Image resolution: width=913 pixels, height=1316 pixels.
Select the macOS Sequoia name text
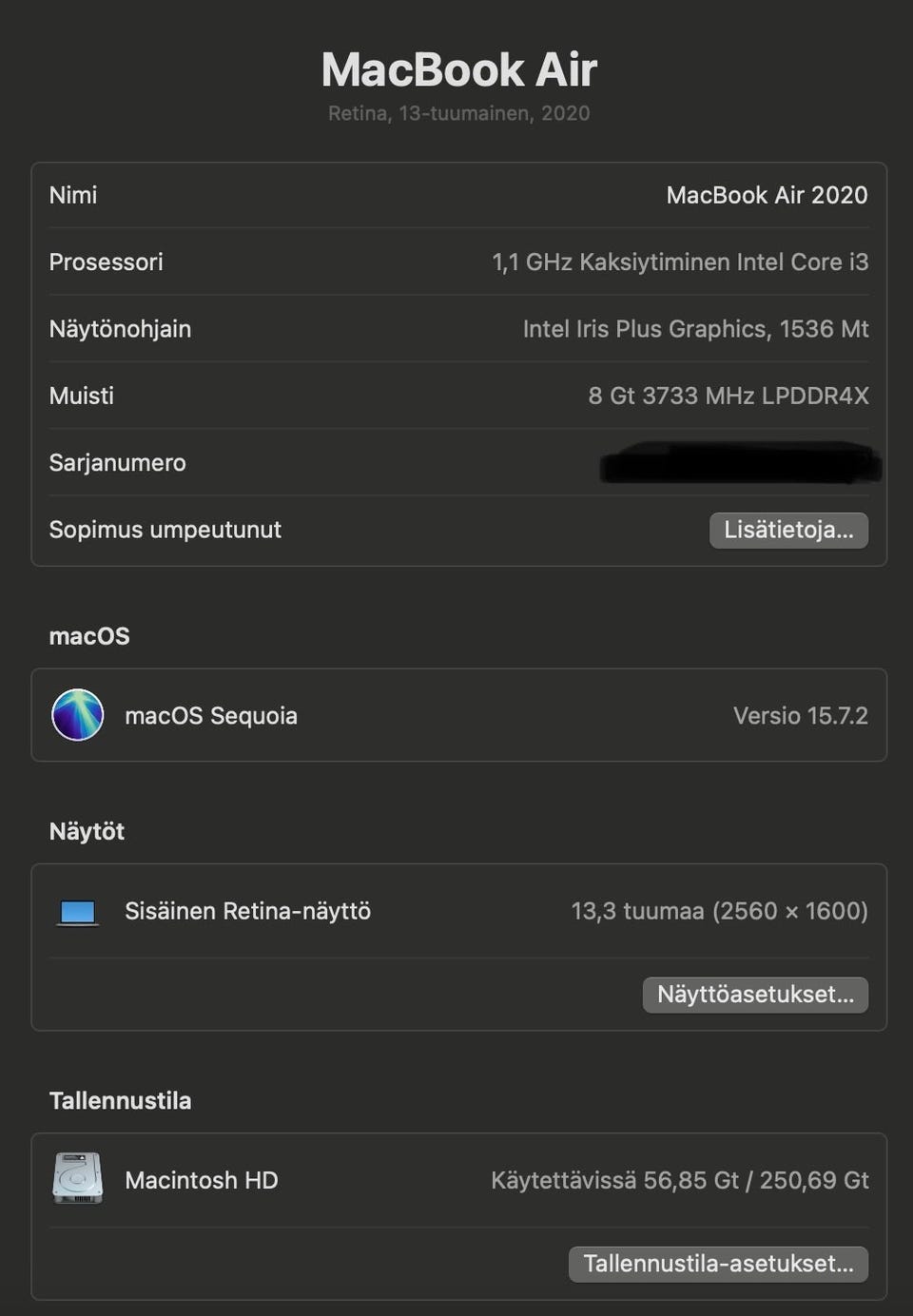tap(211, 716)
